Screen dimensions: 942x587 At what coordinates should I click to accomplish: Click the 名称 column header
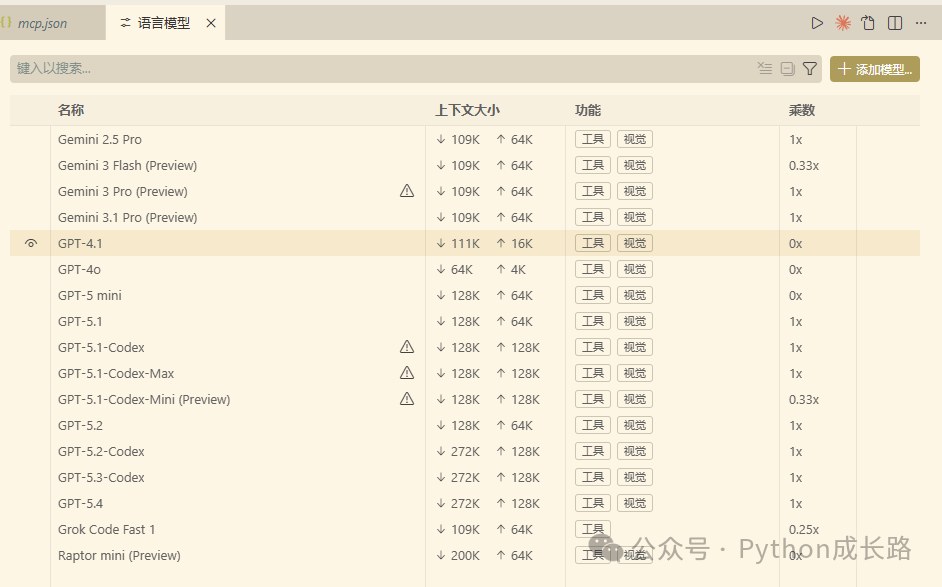coord(71,110)
